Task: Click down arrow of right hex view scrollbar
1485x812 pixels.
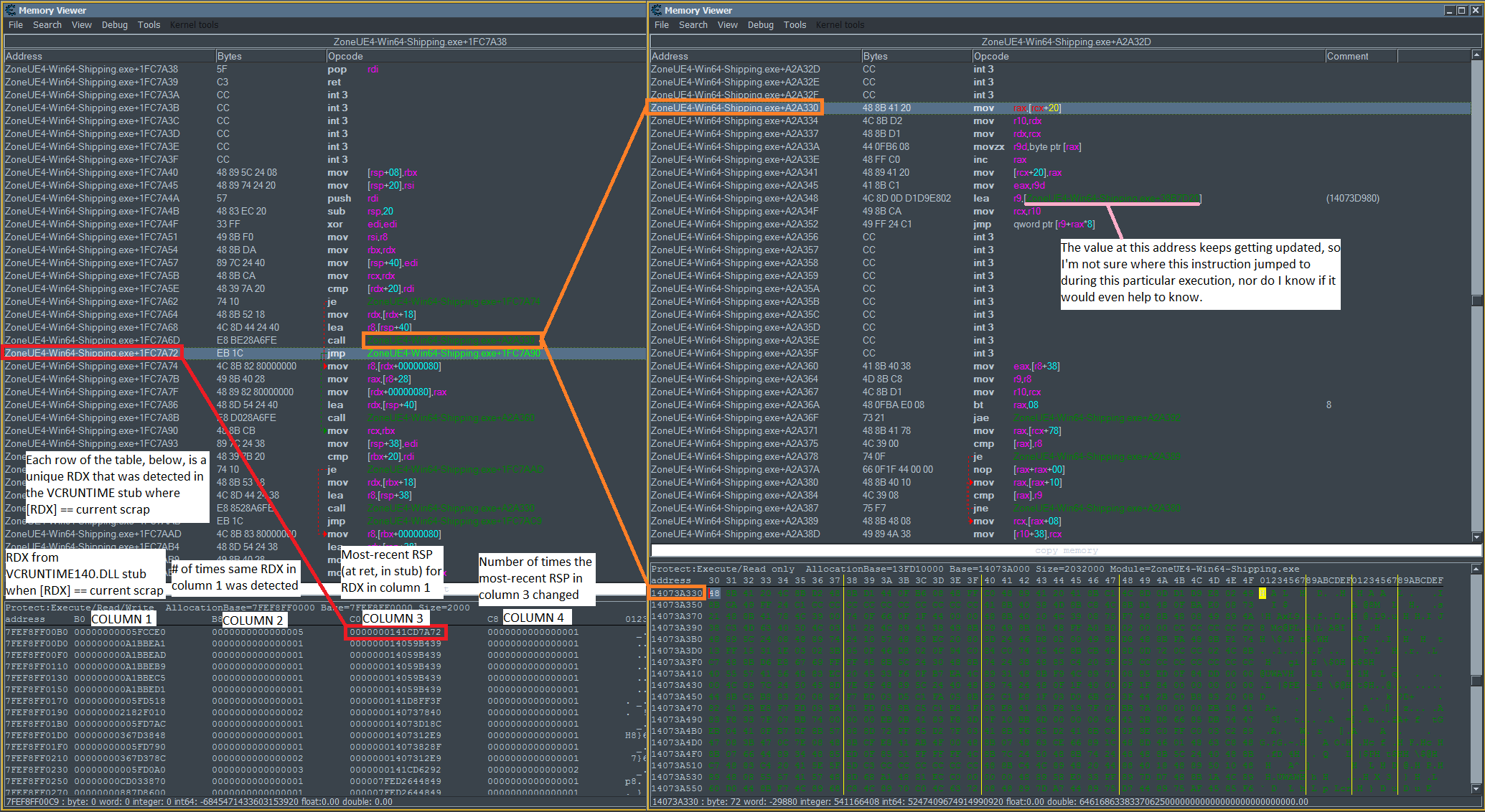Action: tap(1476, 789)
